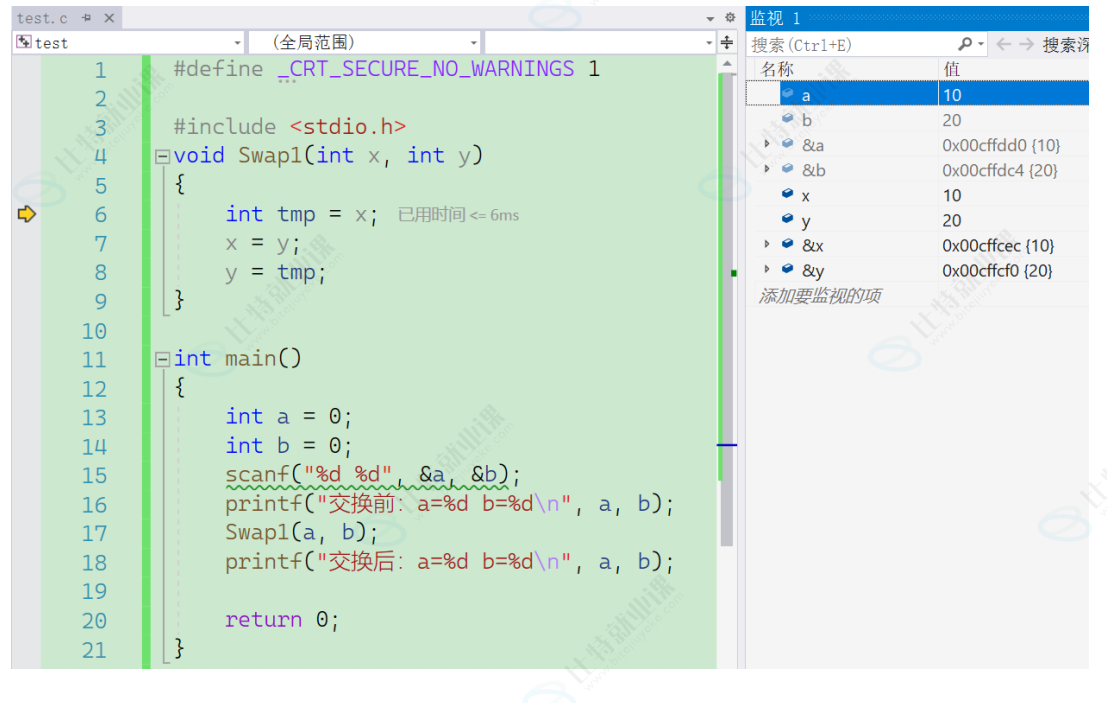
Task: Click the variable icon beside &a
Action: [788, 143]
